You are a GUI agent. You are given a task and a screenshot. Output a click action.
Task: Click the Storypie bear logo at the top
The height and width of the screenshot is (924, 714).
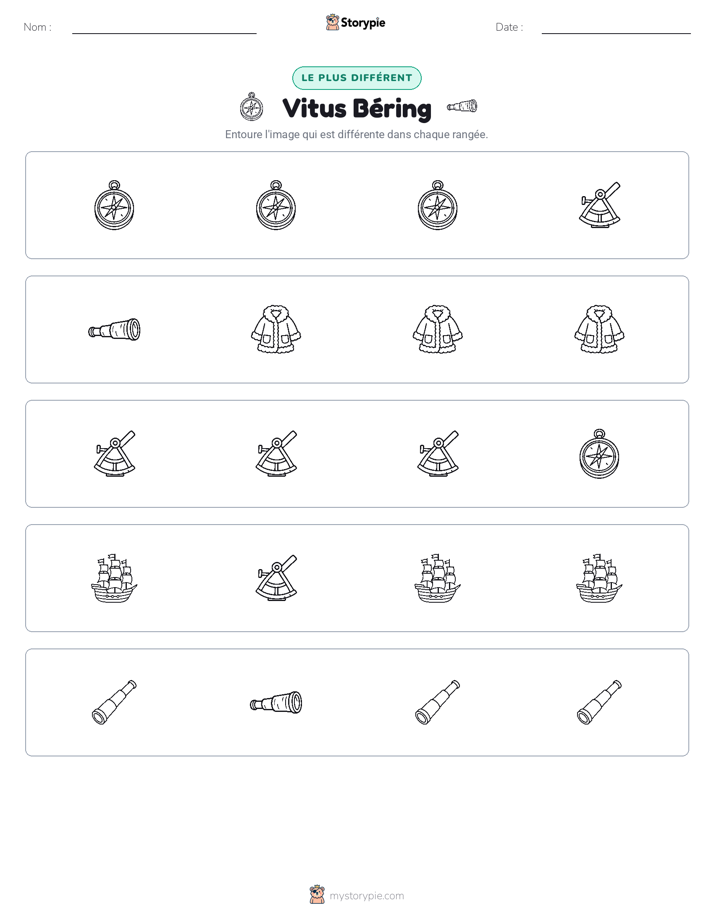click(332, 22)
